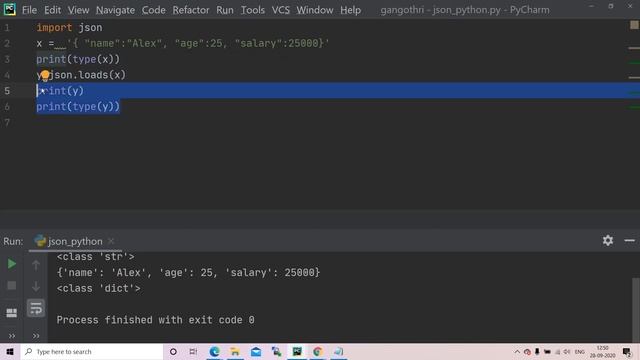Viewport: 640px width, 360px height.
Task: Click 'print(type(x))' on line 3
Action: [78, 59]
